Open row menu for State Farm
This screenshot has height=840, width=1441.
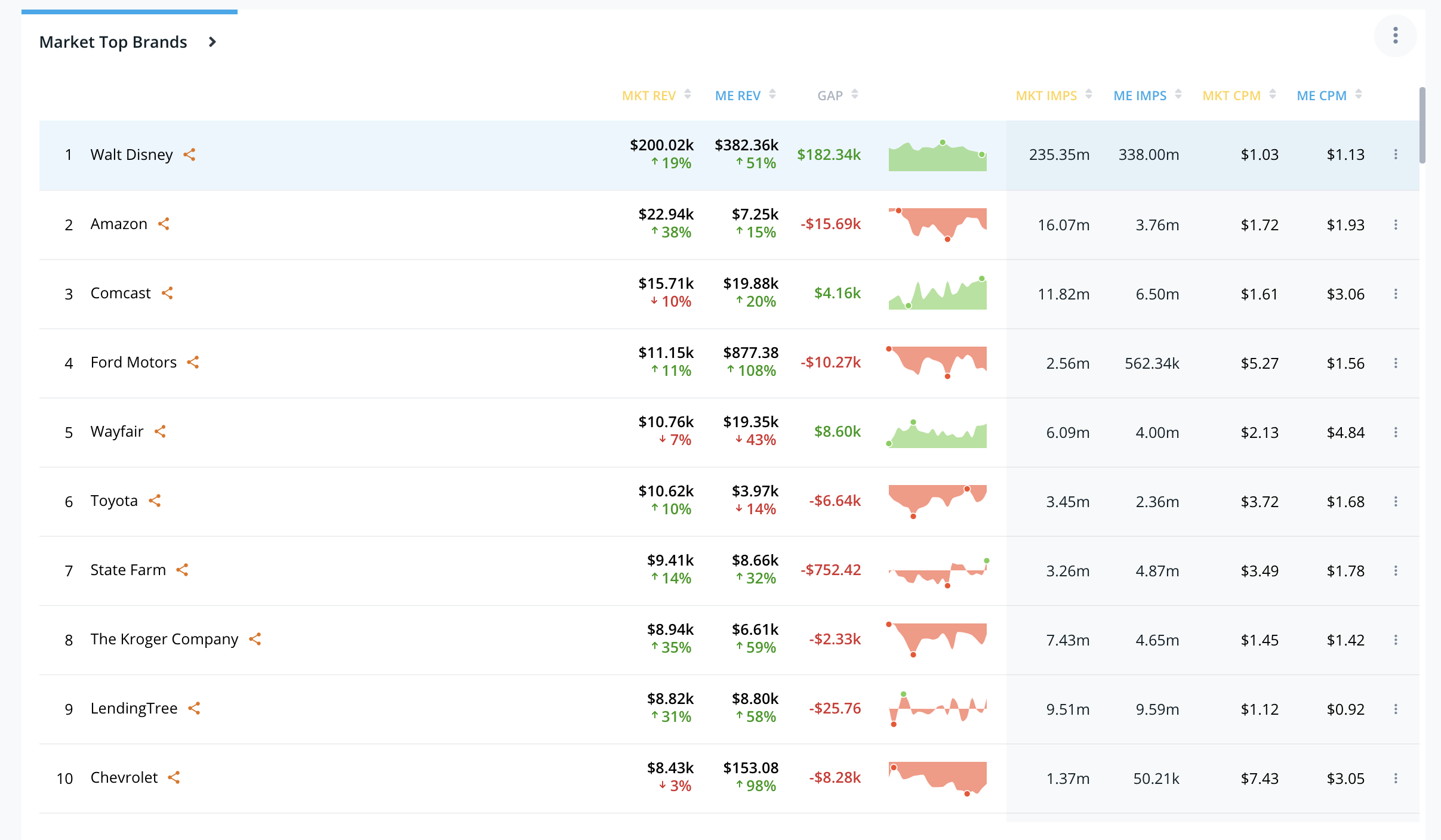pyautogui.click(x=1396, y=570)
